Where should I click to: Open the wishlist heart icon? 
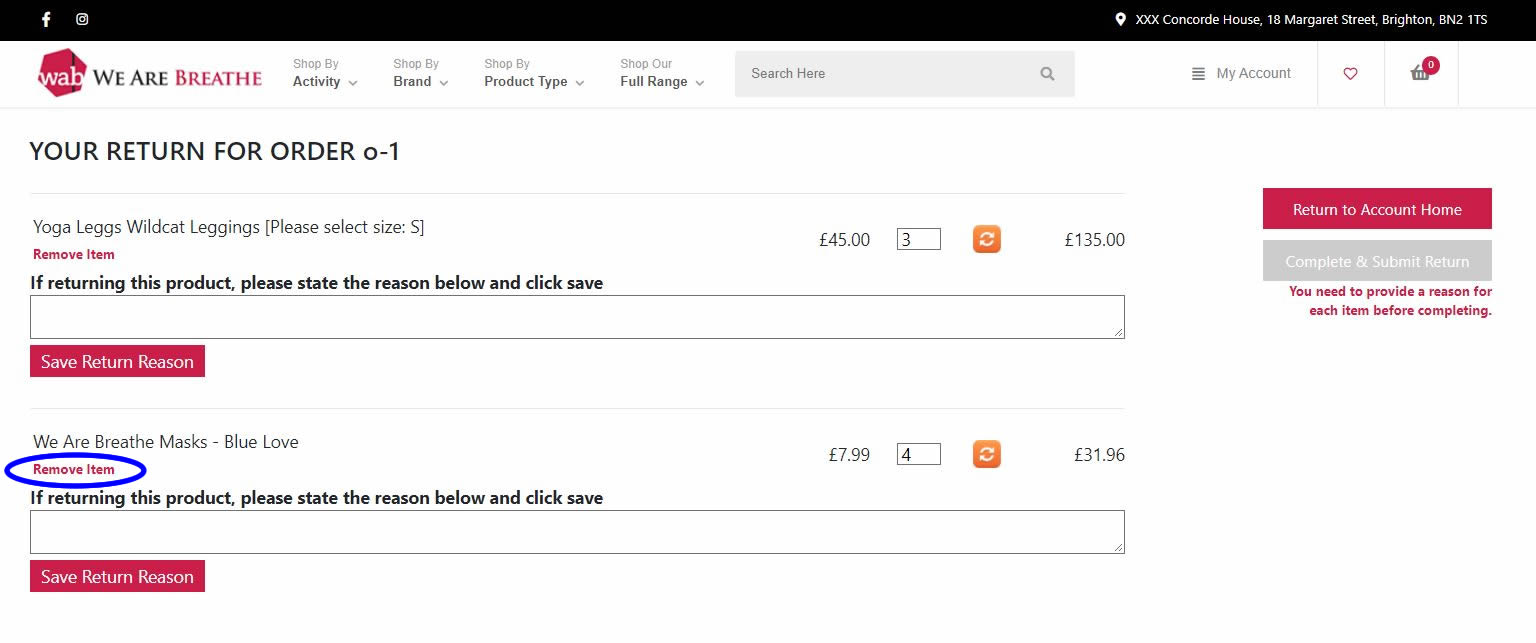(x=1350, y=74)
